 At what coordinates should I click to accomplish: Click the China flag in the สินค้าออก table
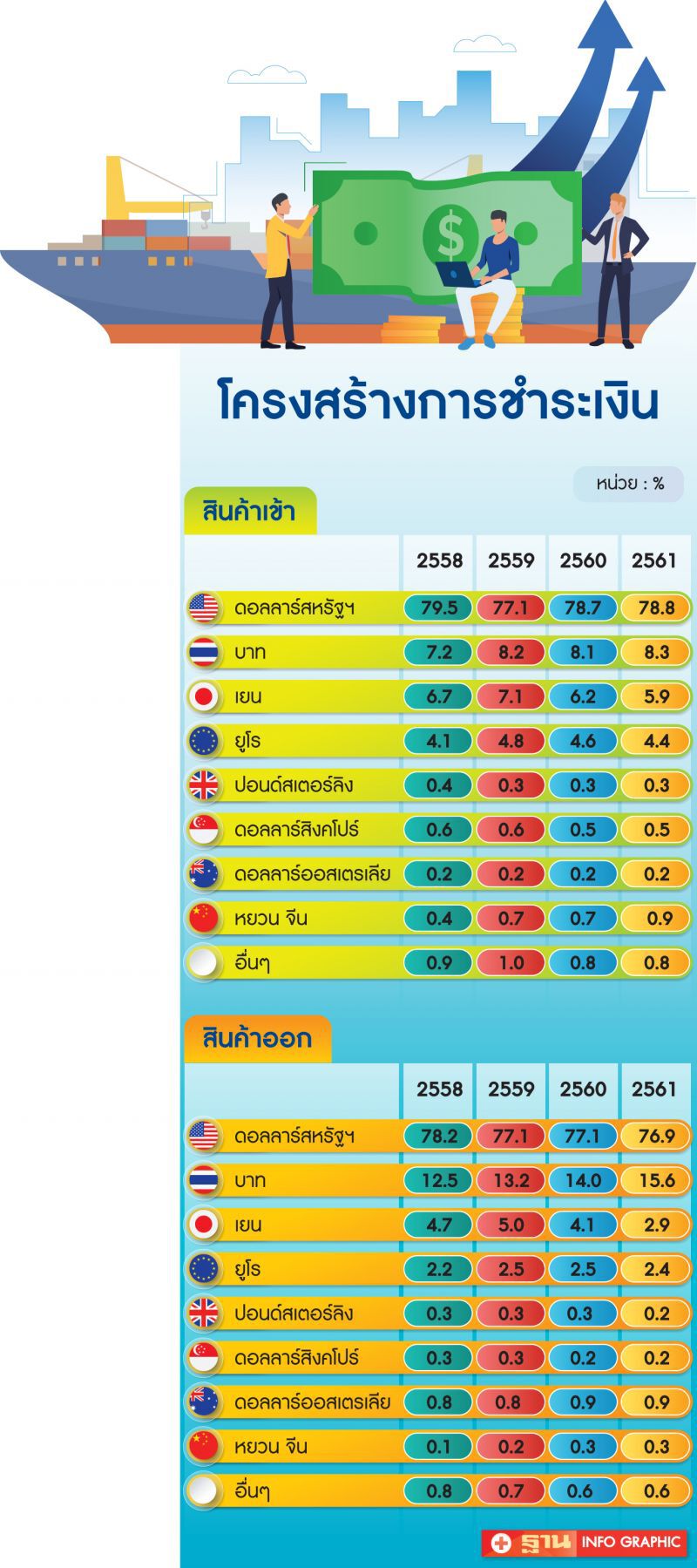204,1446
